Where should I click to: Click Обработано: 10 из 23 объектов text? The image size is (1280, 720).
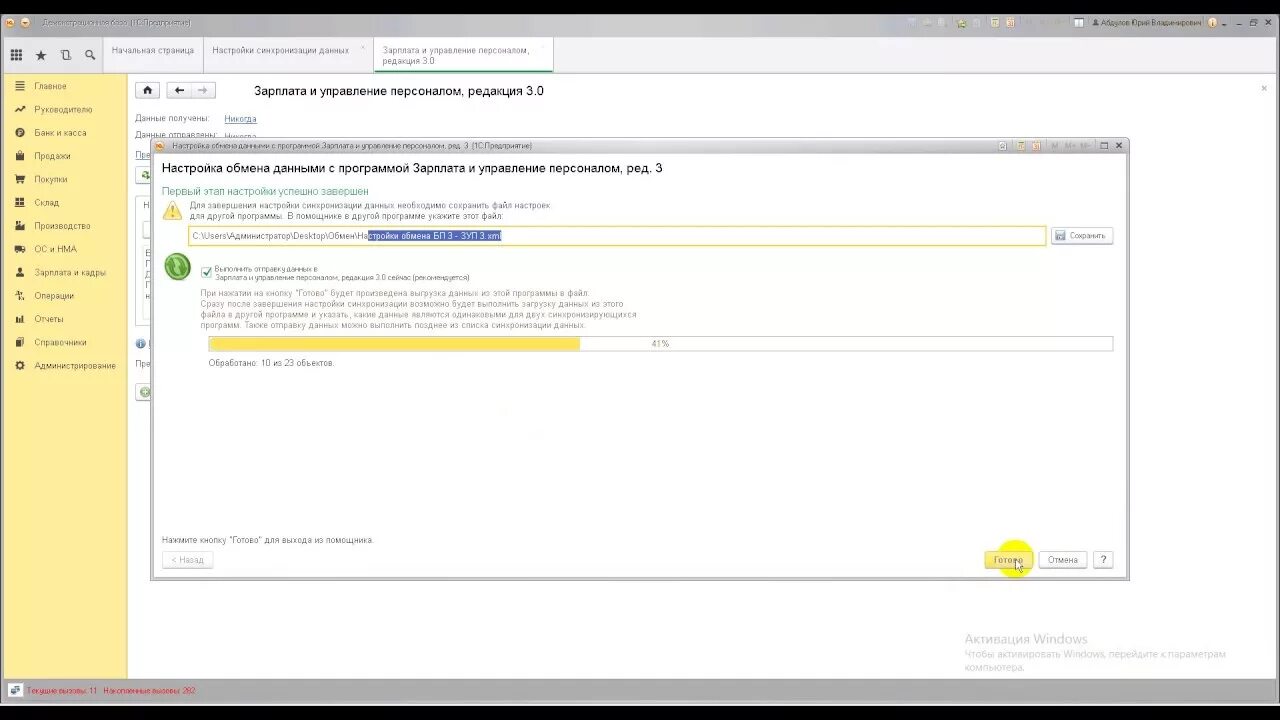coord(271,363)
